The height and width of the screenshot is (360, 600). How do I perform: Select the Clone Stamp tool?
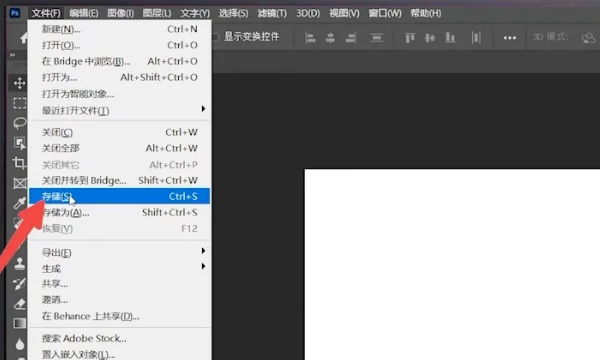(x=20, y=263)
